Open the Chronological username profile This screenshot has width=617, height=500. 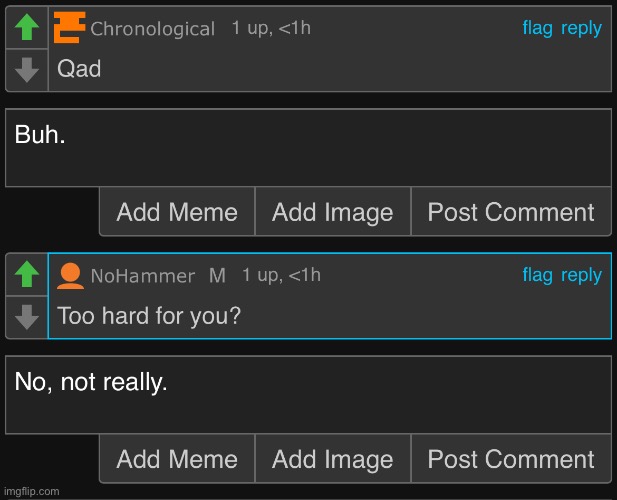tap(153, 29)
